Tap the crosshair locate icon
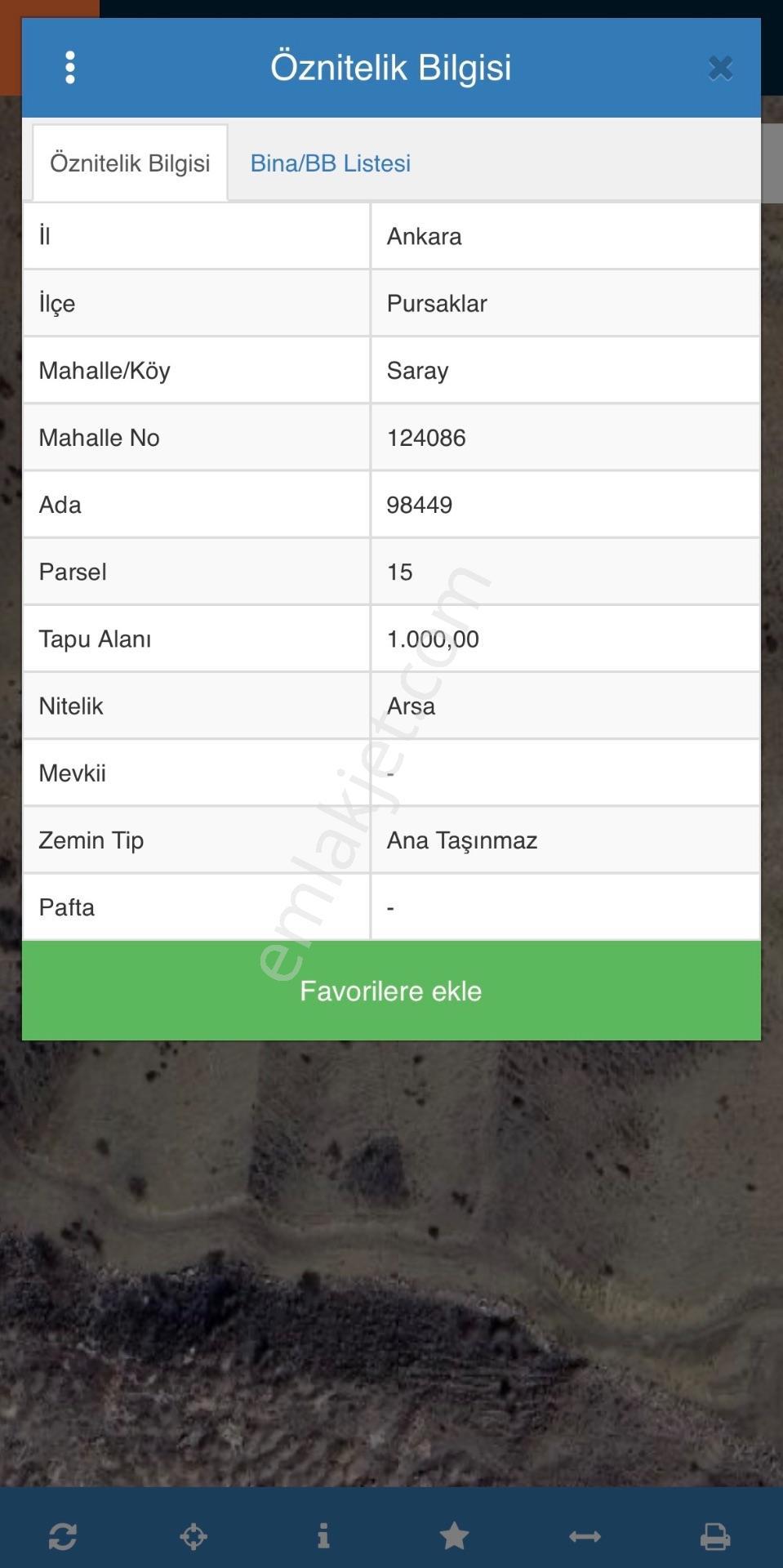Screen dimensions: 783x1568 pyautogui.click(x=194, y=1536)
